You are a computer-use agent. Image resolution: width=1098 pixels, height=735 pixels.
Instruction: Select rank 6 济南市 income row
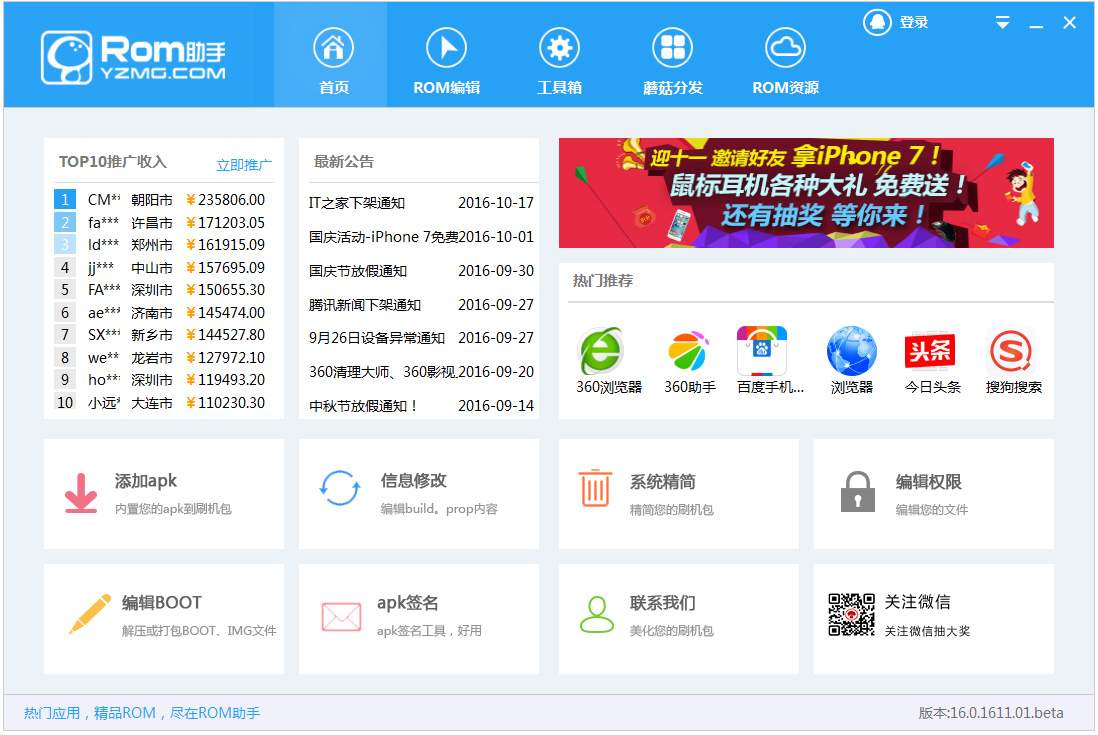coord(160,313)
